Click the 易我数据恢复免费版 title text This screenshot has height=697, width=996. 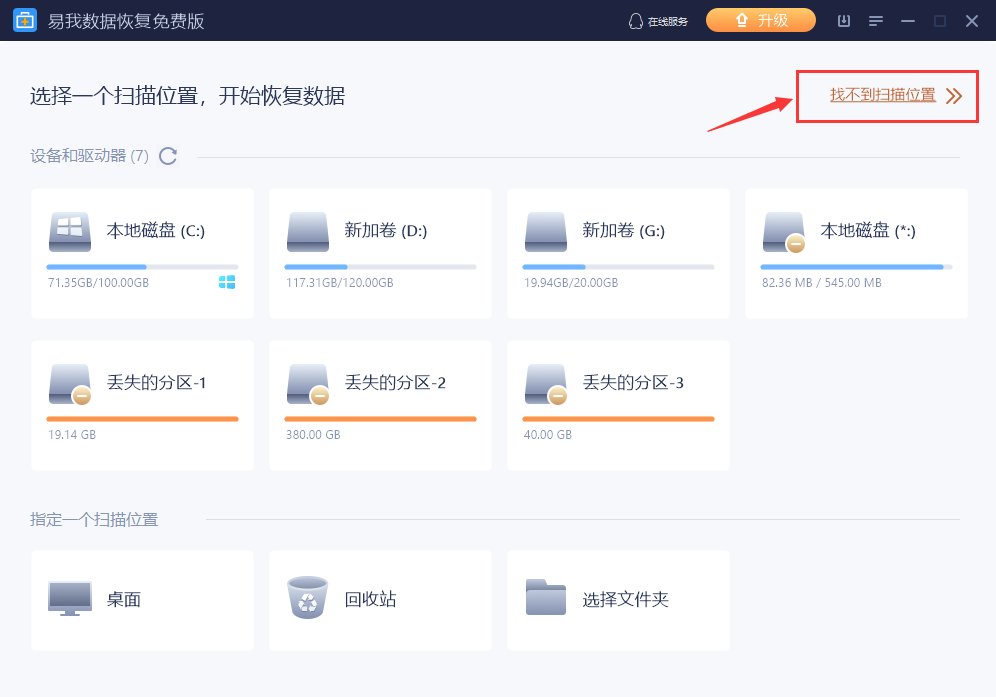(126, 21)
